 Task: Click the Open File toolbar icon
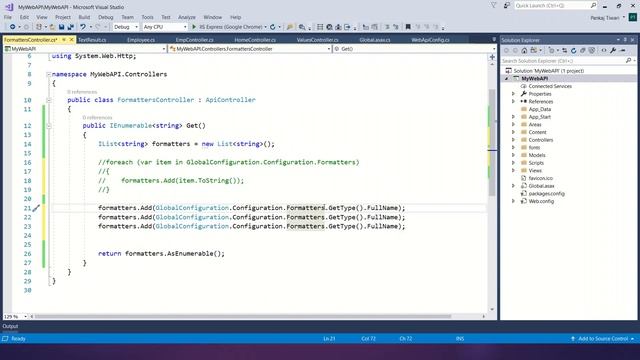pos(52,27)
